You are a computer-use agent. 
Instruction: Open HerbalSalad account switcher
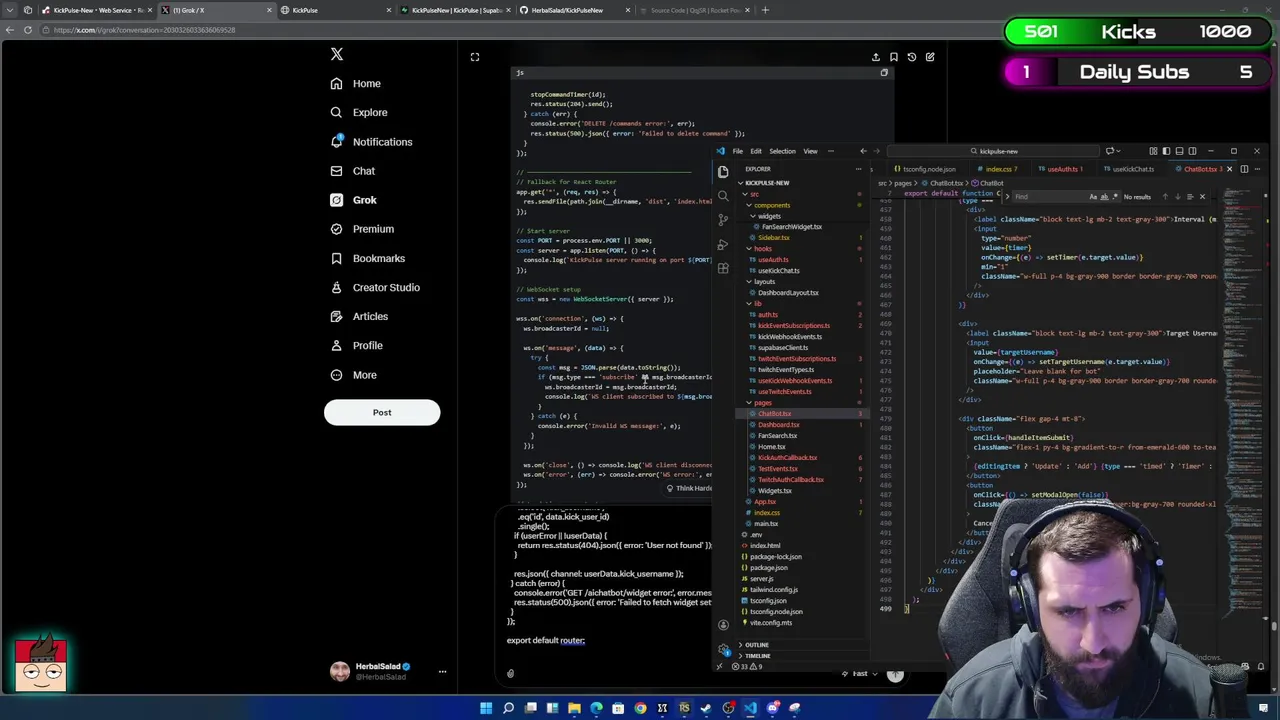(x=389, y=671)
